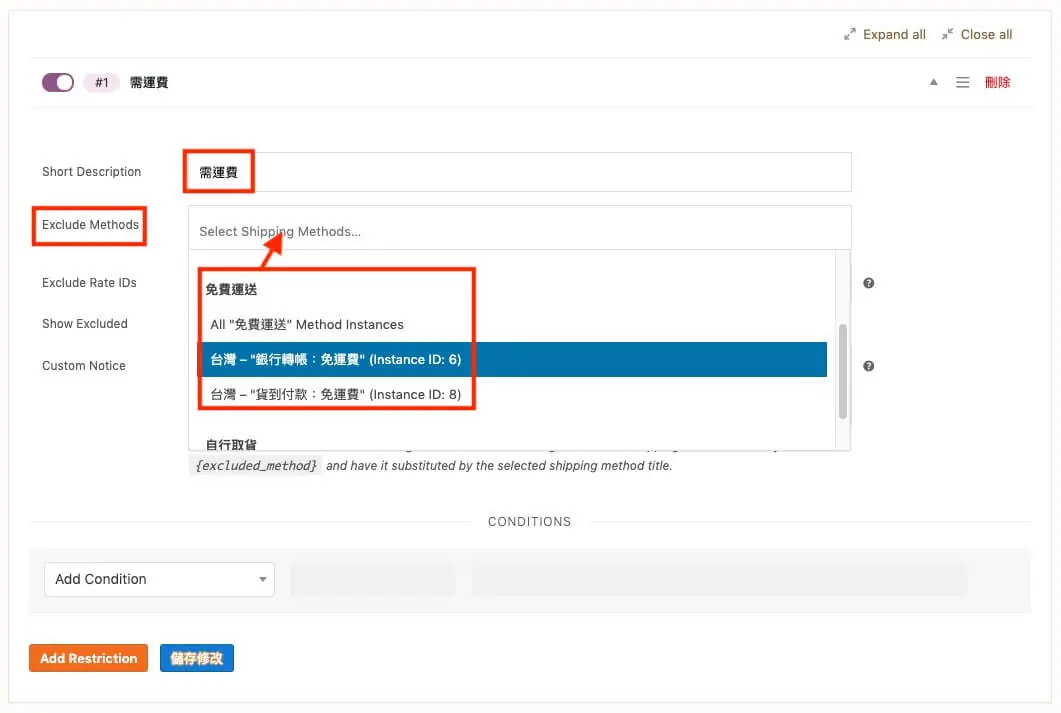
Task: Delete restriction with the red 刪除 link
Action: coord(997,83)
